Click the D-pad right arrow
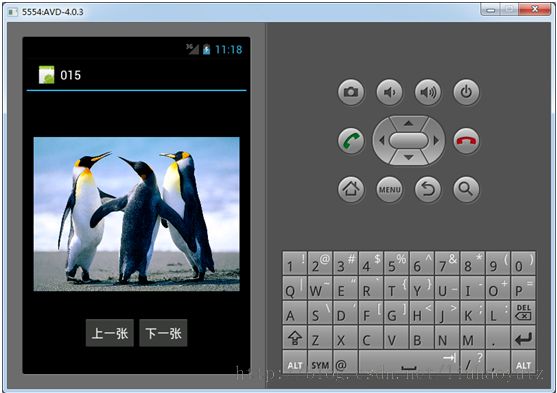 click(x=436, y=141)
